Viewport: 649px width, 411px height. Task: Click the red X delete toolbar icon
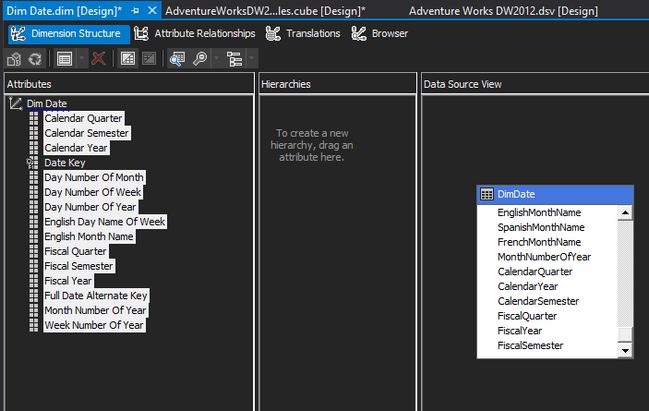(x=99, y=59)
